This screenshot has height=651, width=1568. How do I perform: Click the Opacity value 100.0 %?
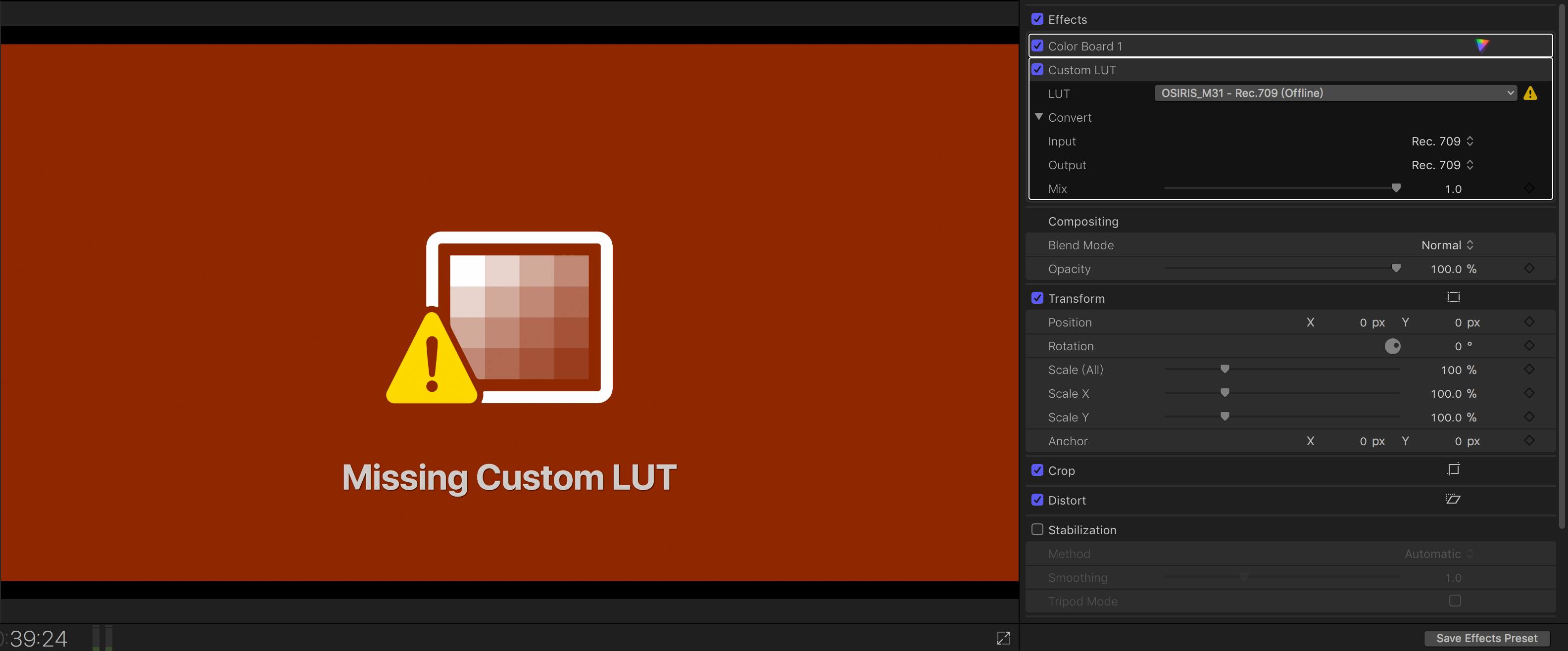coord(1453,269)
